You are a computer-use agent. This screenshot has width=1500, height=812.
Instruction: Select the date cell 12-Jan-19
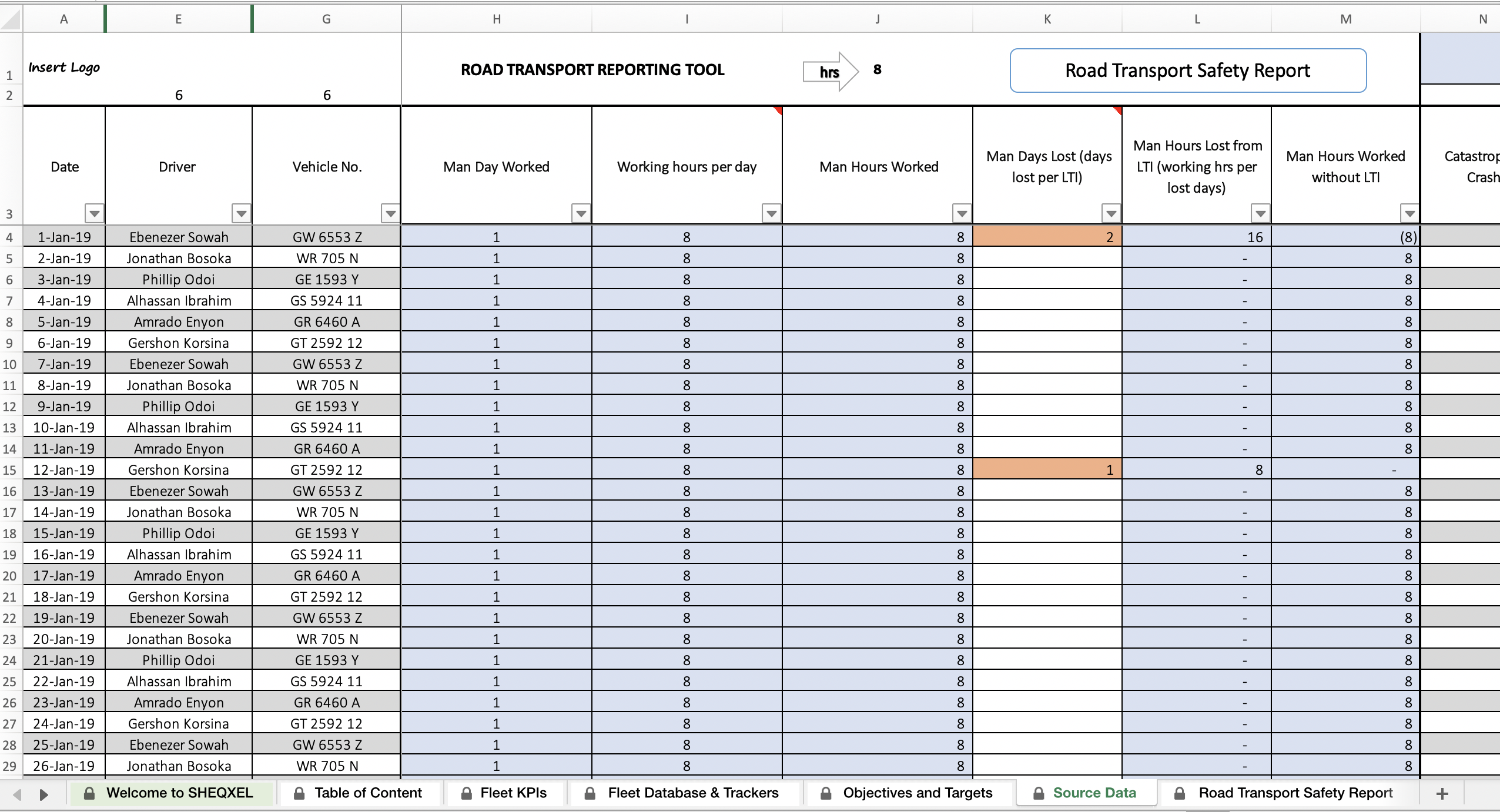point(65,470)
